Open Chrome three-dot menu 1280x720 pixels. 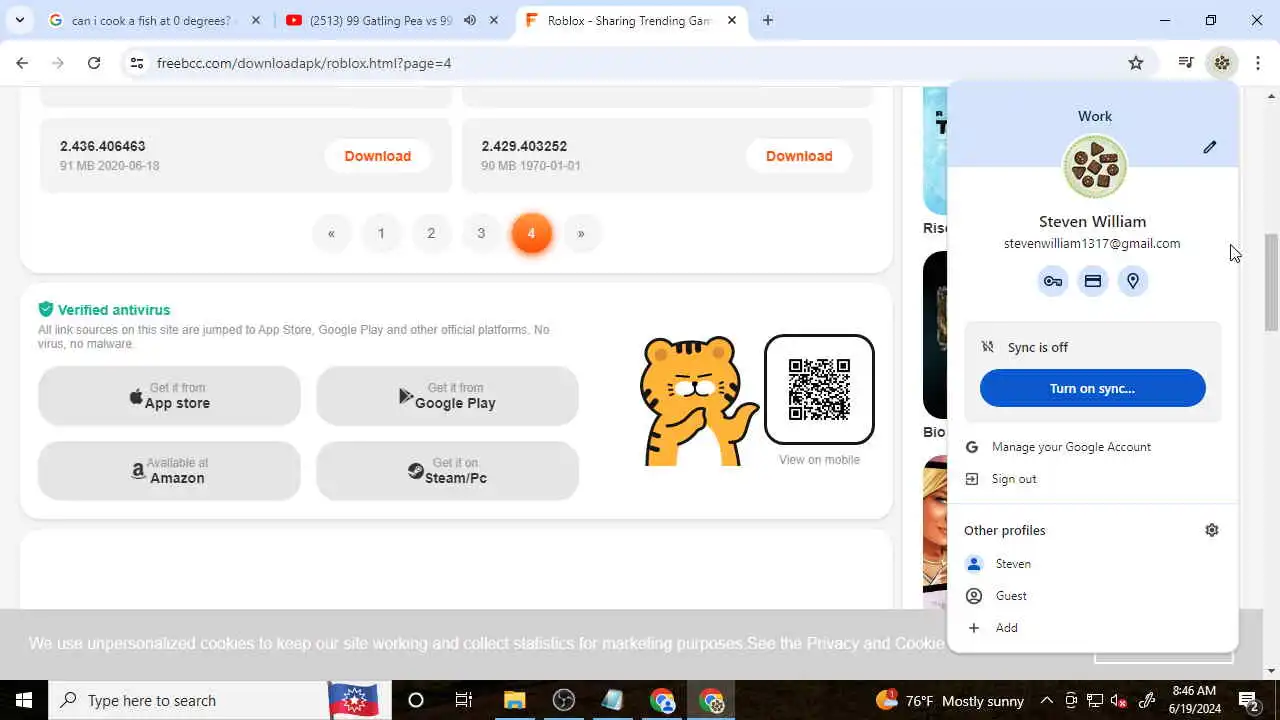[1258, 63]
